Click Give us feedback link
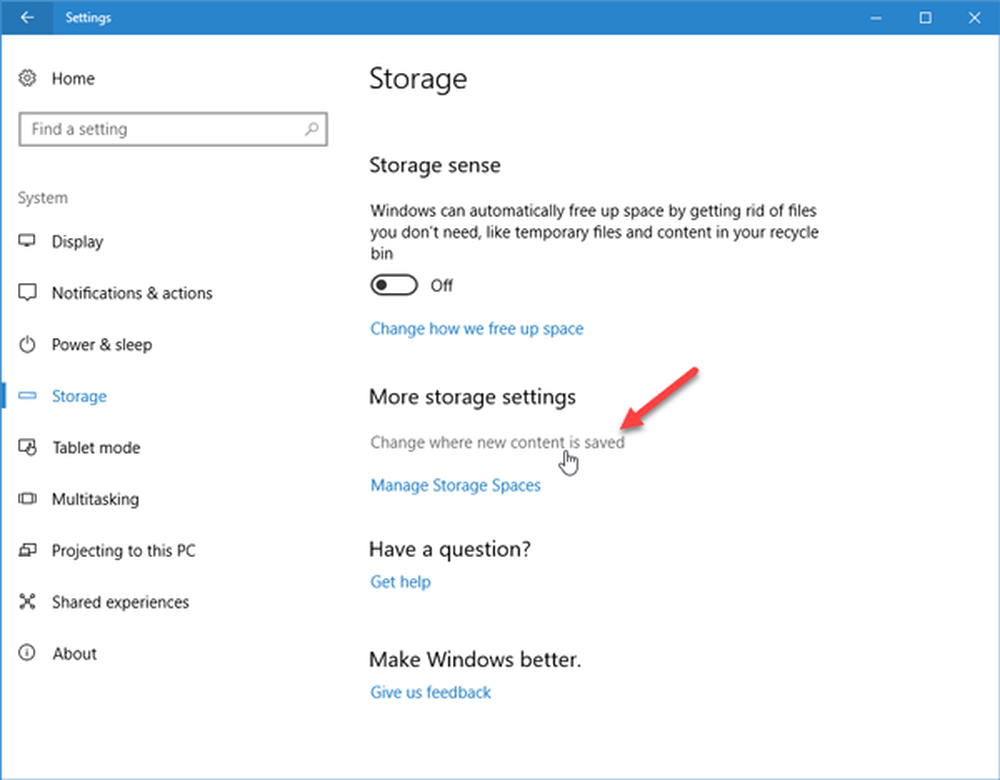This screenshot has height=780, width=1000. pos(430,692)
